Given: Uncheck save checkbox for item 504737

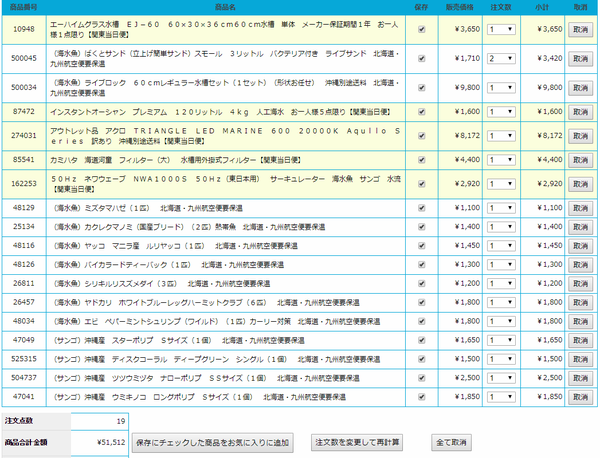Looking at the screenshot, I should tap(421, 378).
